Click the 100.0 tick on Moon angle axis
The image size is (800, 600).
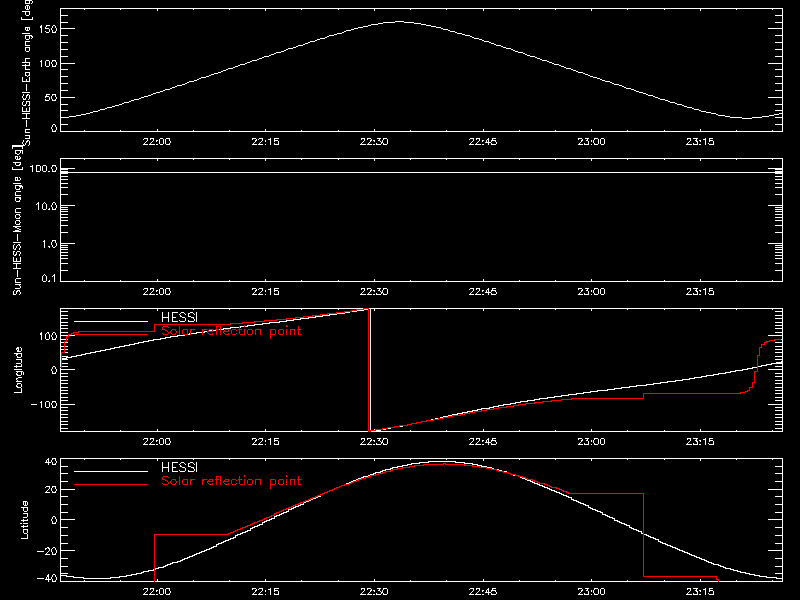click(x=43, y=169)
